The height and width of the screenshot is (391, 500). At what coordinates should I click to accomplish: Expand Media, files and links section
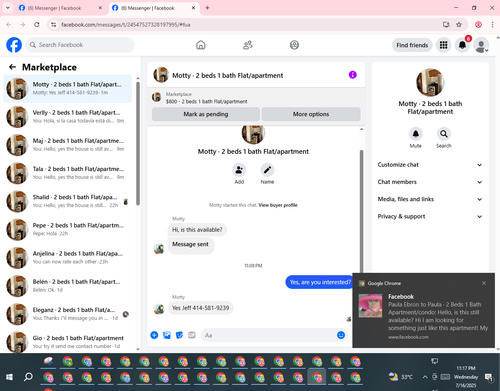[x=430, y=199]
